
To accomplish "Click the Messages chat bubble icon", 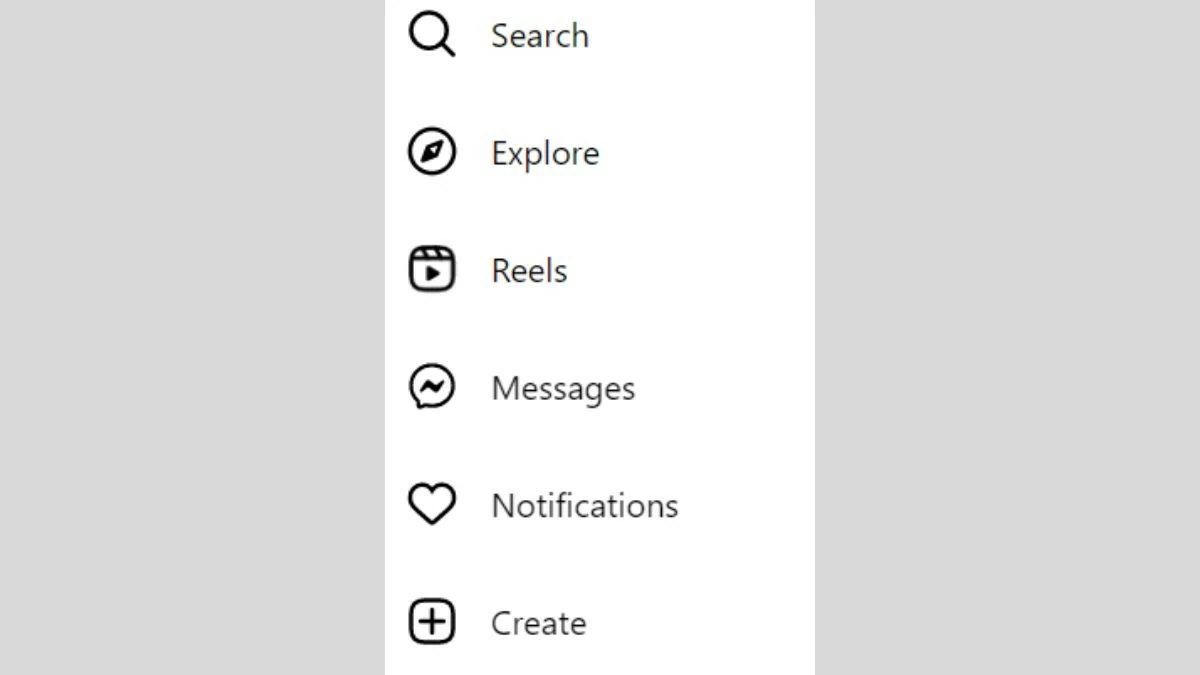I will pyautogui.click(x=431, y=387).
